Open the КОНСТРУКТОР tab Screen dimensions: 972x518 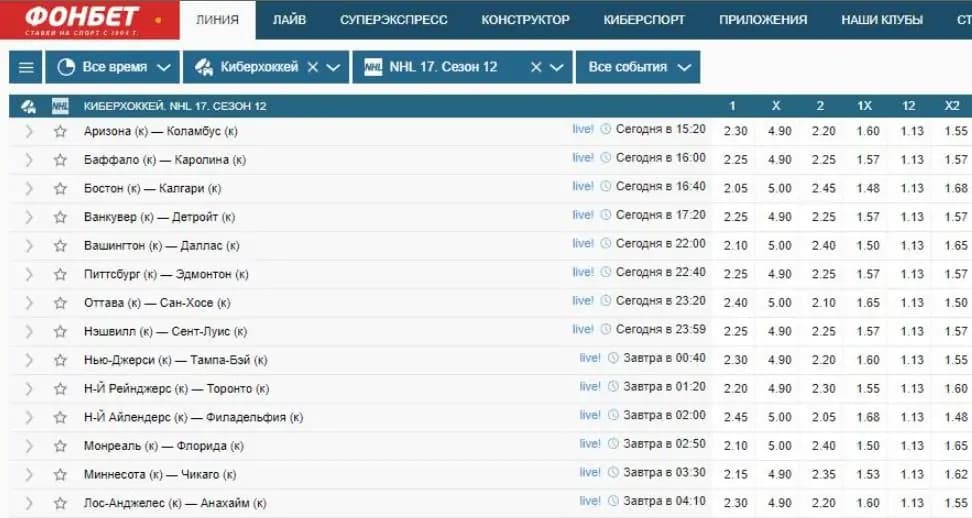coord(526,20)
